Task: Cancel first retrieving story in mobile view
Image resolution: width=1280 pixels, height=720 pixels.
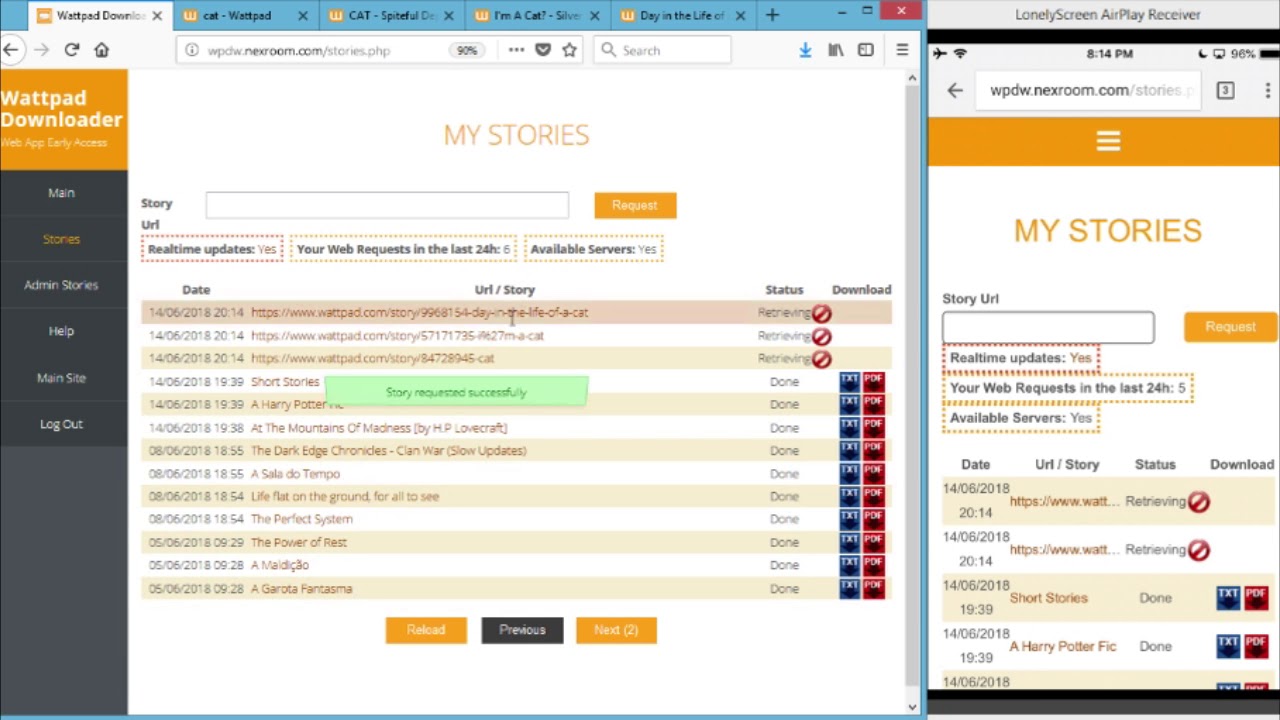Action: click(1198, 502)
